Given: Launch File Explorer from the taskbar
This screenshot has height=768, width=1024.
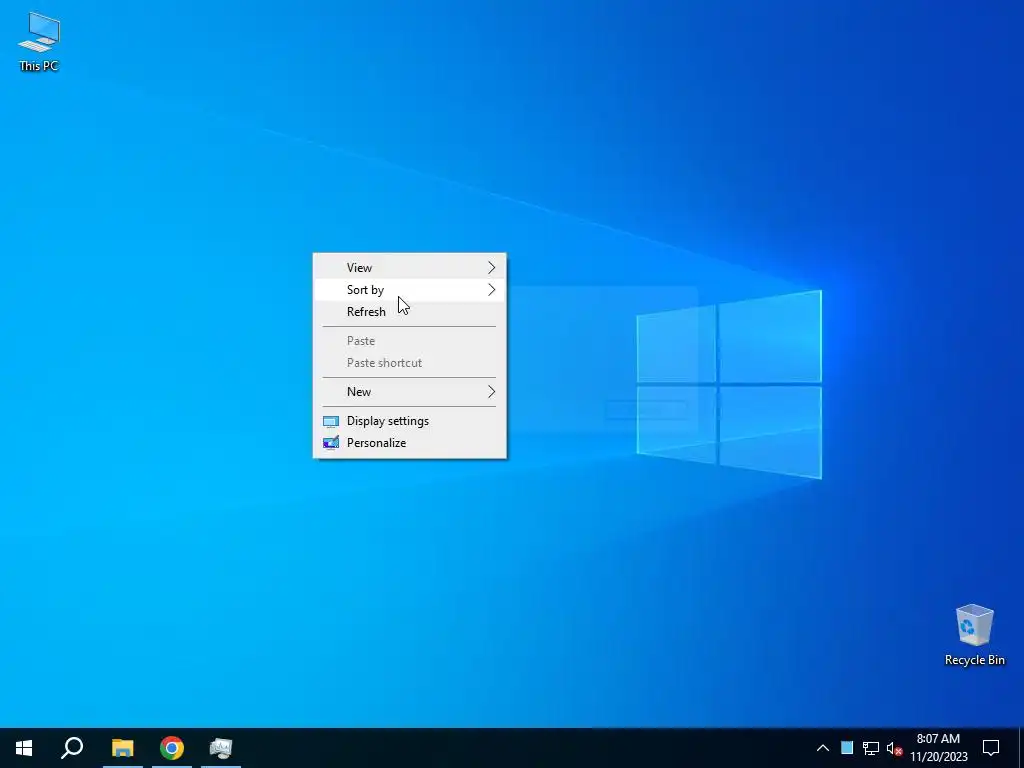Looking at the screenshot, I should click(123, 748).
